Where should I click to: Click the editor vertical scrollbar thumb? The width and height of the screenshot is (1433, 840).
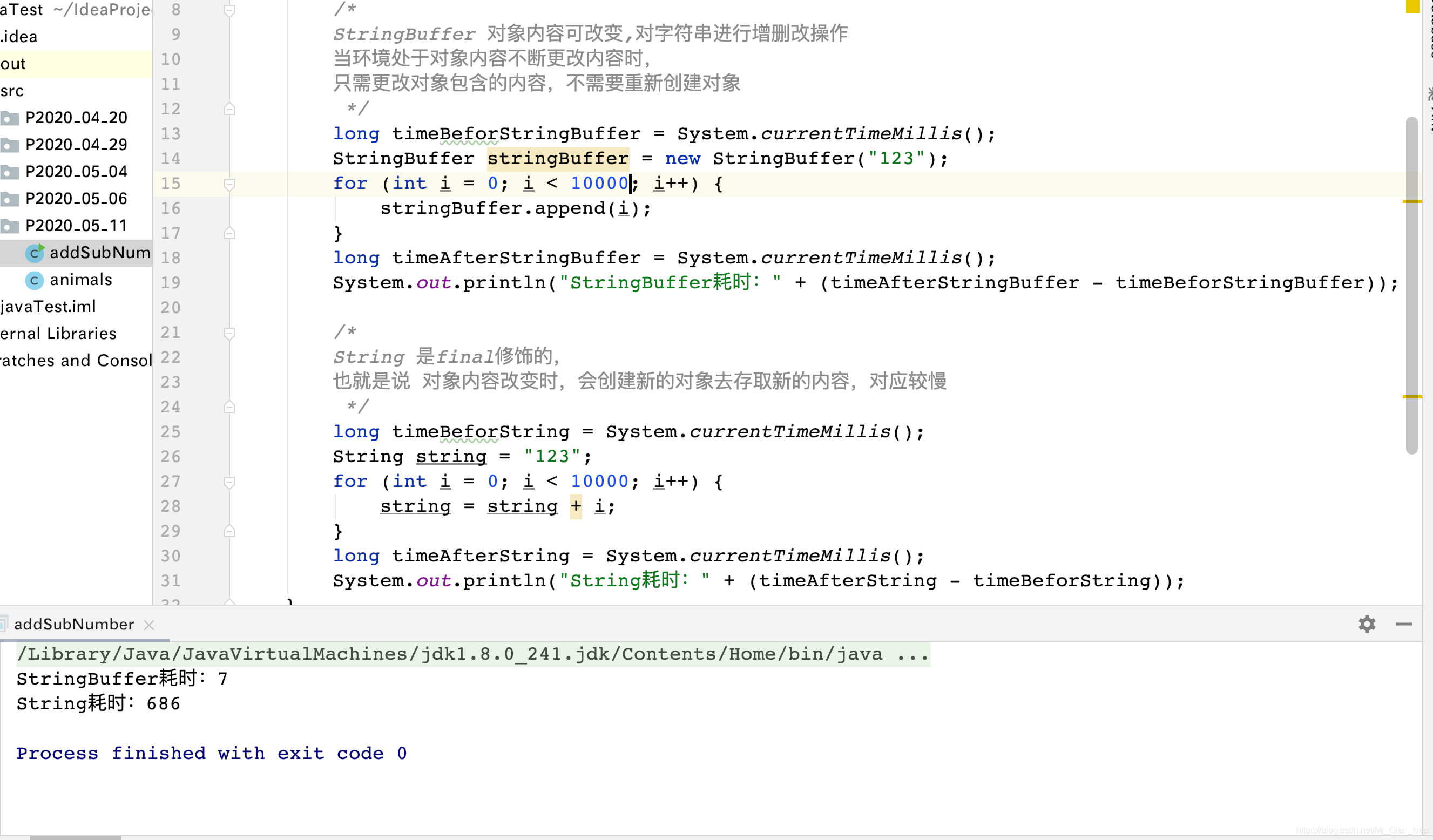[x=1411, y=284]
